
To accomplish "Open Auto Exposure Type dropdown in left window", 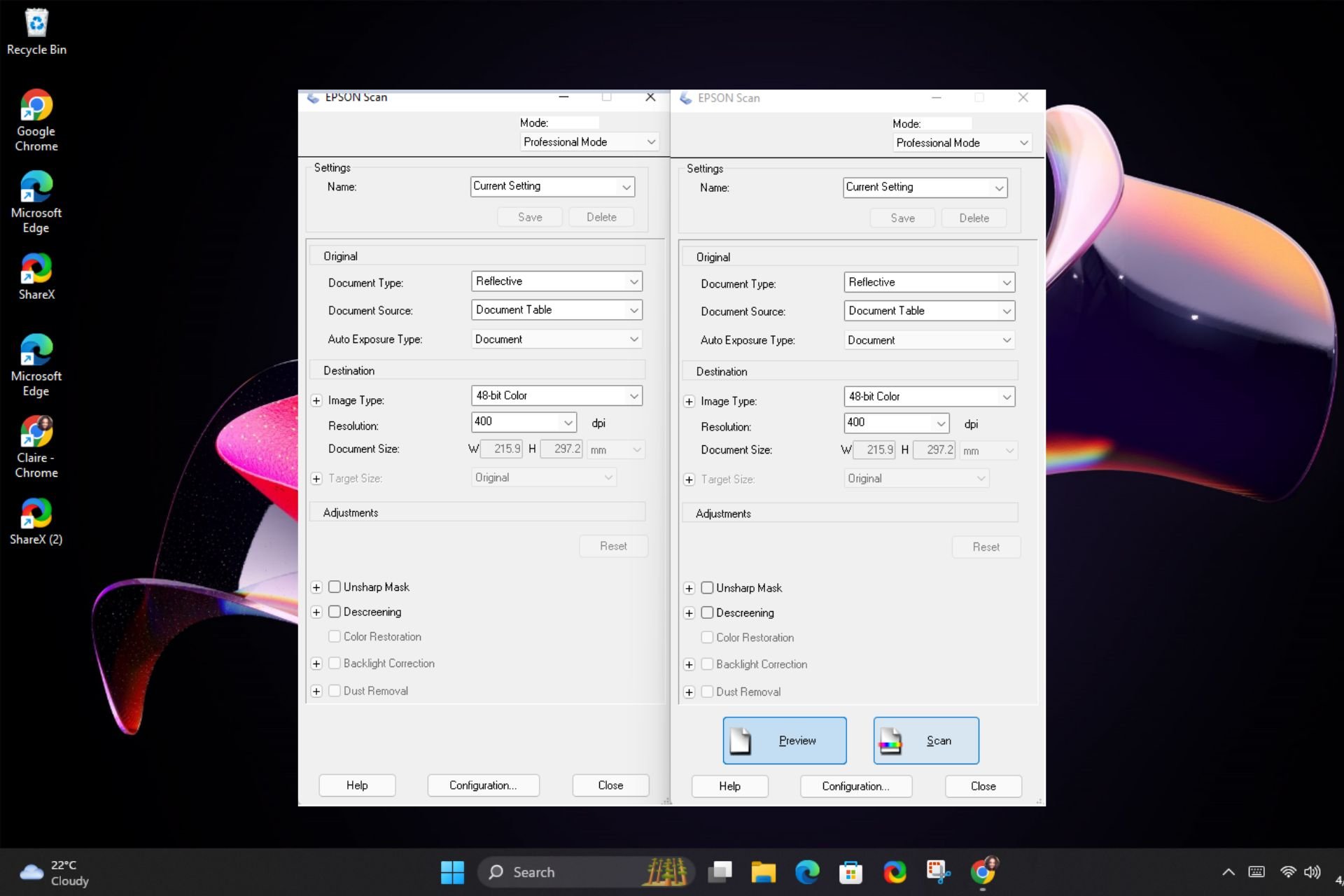I will coord(557,339).
